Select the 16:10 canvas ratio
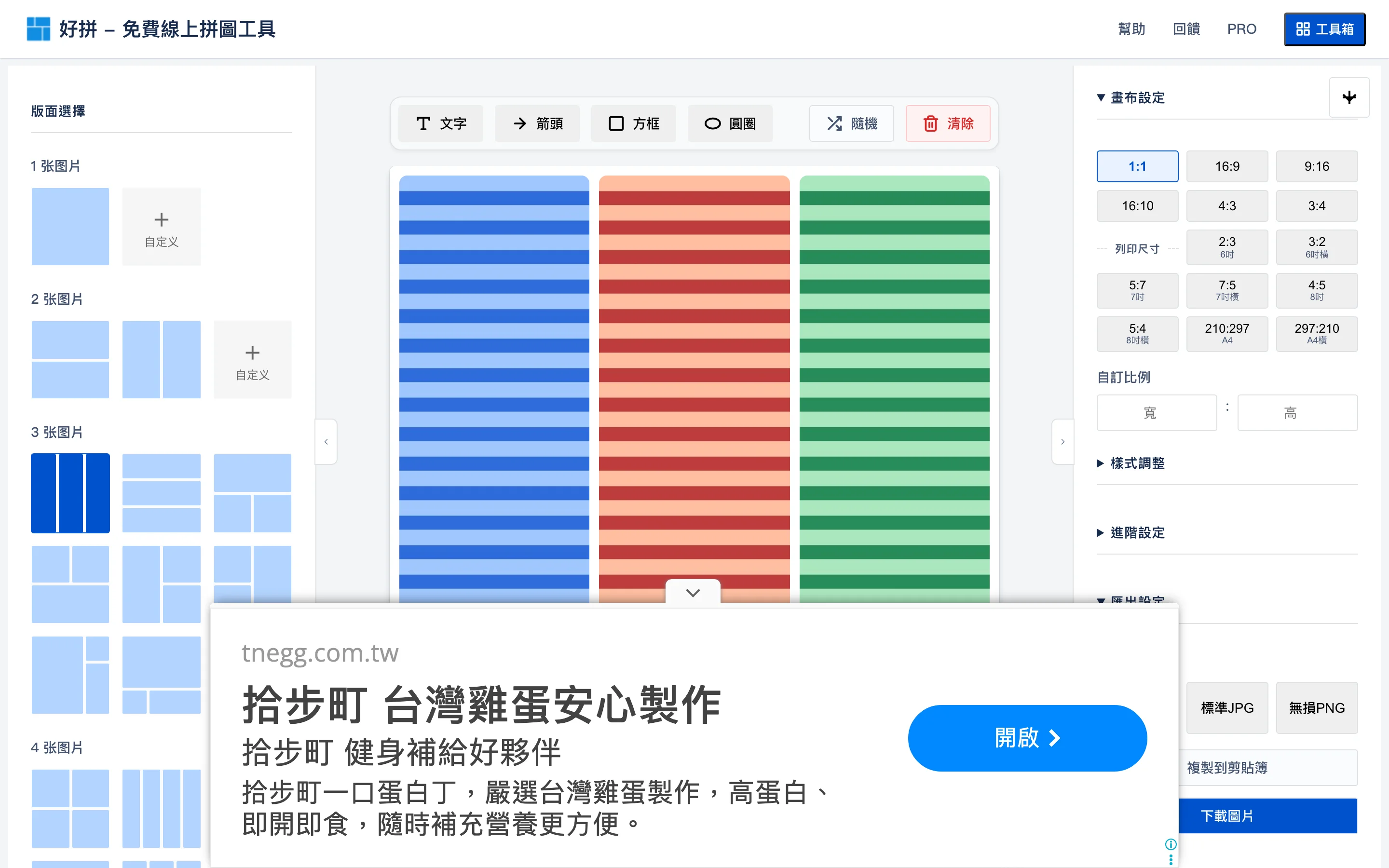The height and width of the screenshot is (868, 1389). click(x=1137, y=206)
